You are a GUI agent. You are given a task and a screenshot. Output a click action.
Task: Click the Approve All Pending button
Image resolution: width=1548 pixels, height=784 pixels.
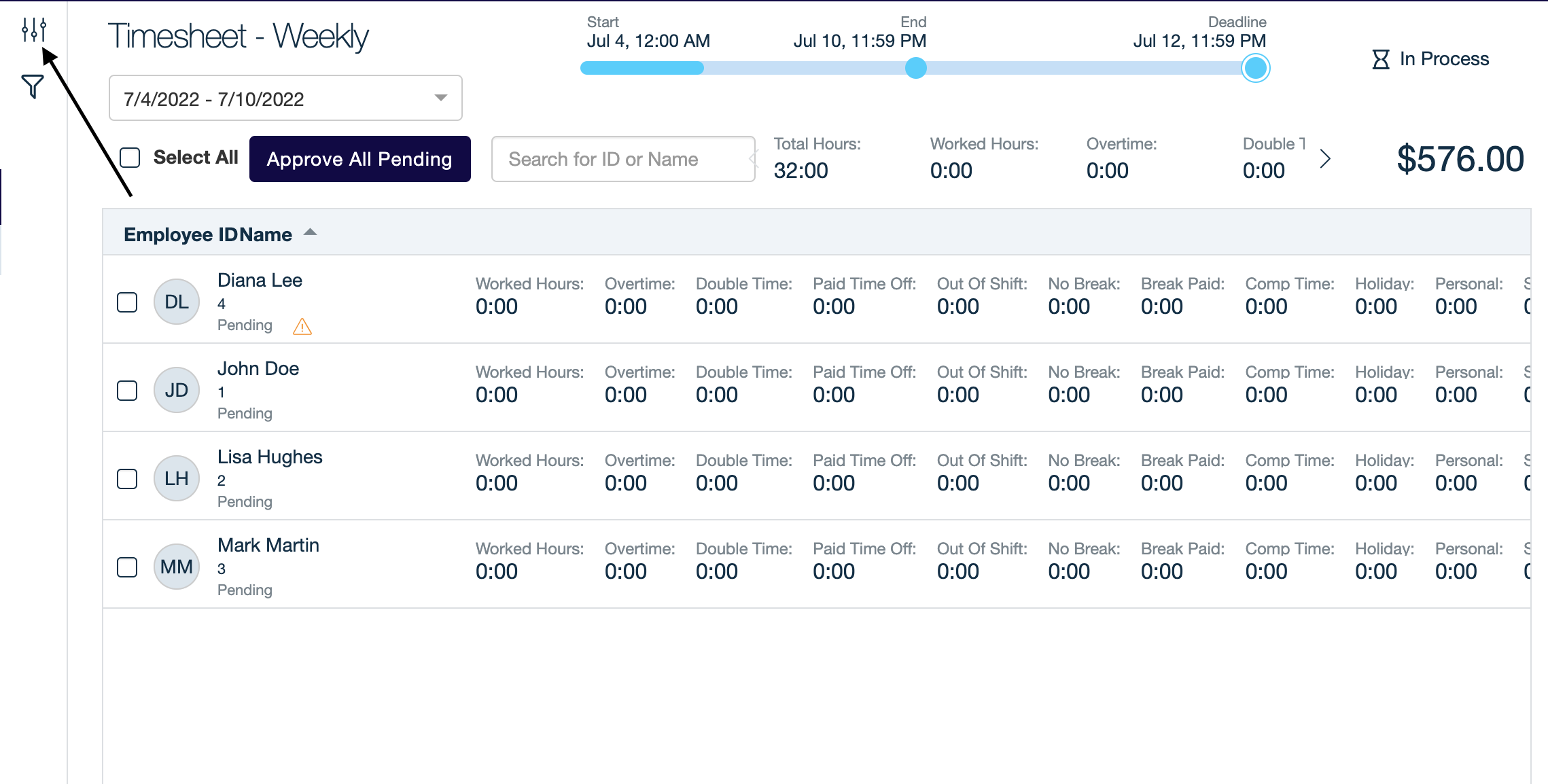[x=359, y=158]
